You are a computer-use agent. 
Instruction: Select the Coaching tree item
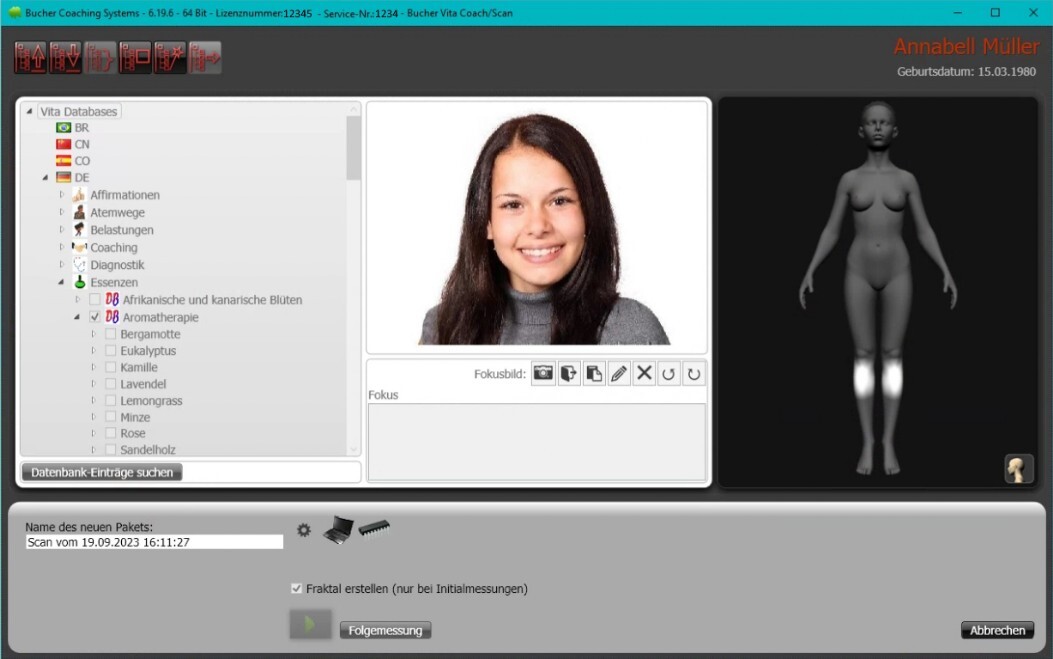tap(113, 248)
